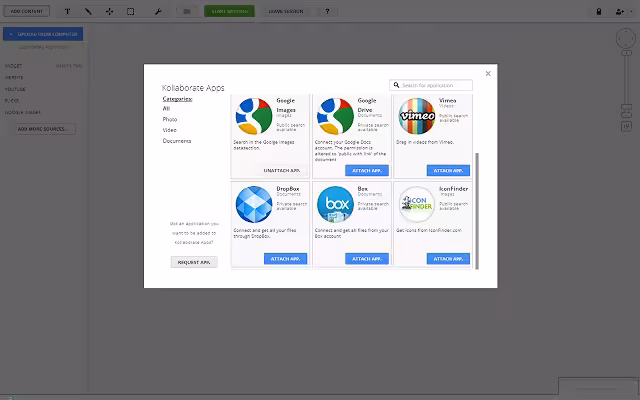Select Widget in the left sidebar
This screenshot has width=640, height=400.
(13, 66)
